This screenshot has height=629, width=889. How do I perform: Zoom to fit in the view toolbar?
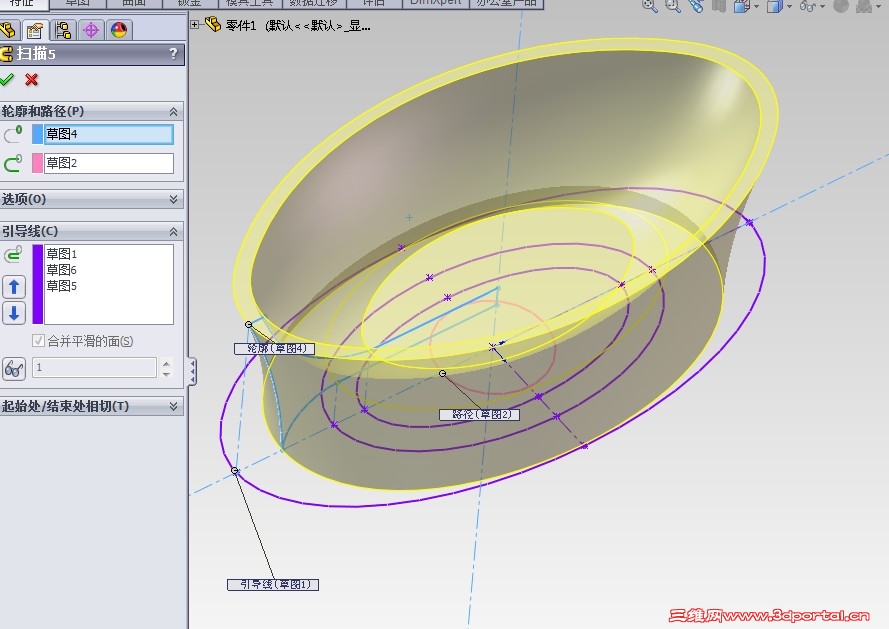tap(650, 6)
